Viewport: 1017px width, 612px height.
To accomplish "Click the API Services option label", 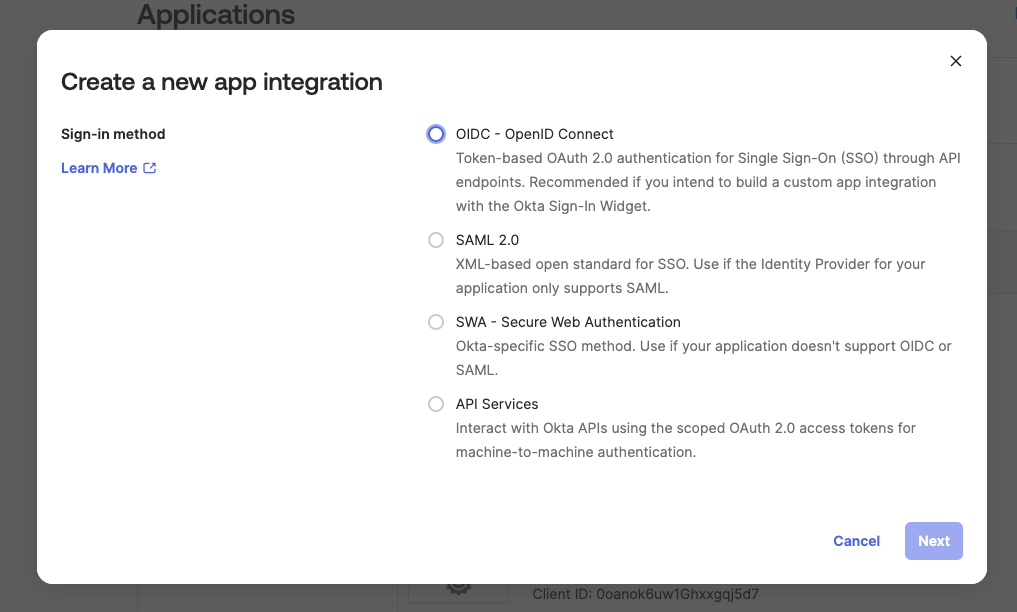I will click(497, 404).
